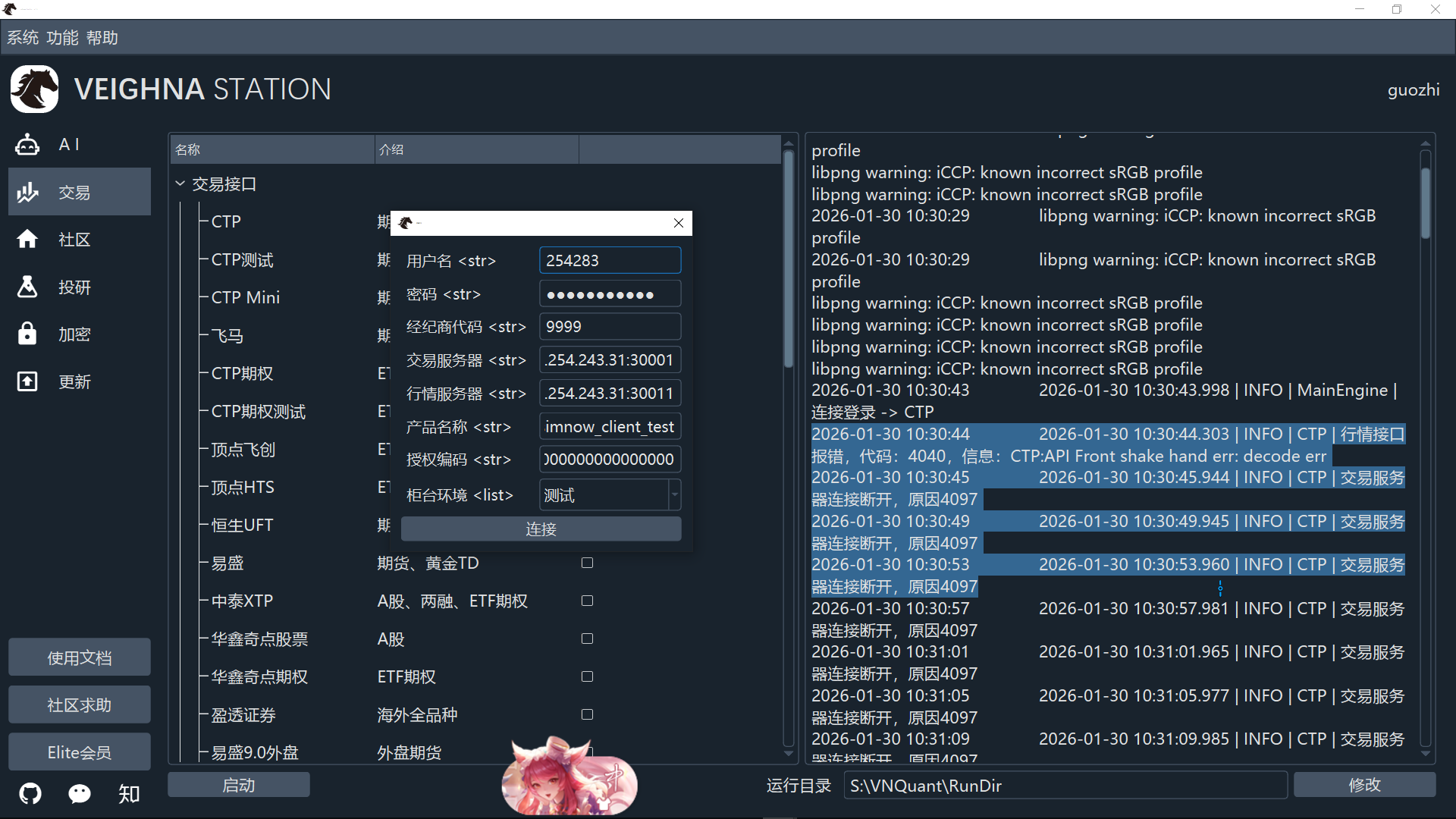Click the 更新 upload icon
Image resolution: width=1456 pixels, height=819 pixels.
[x=28, y=381]
